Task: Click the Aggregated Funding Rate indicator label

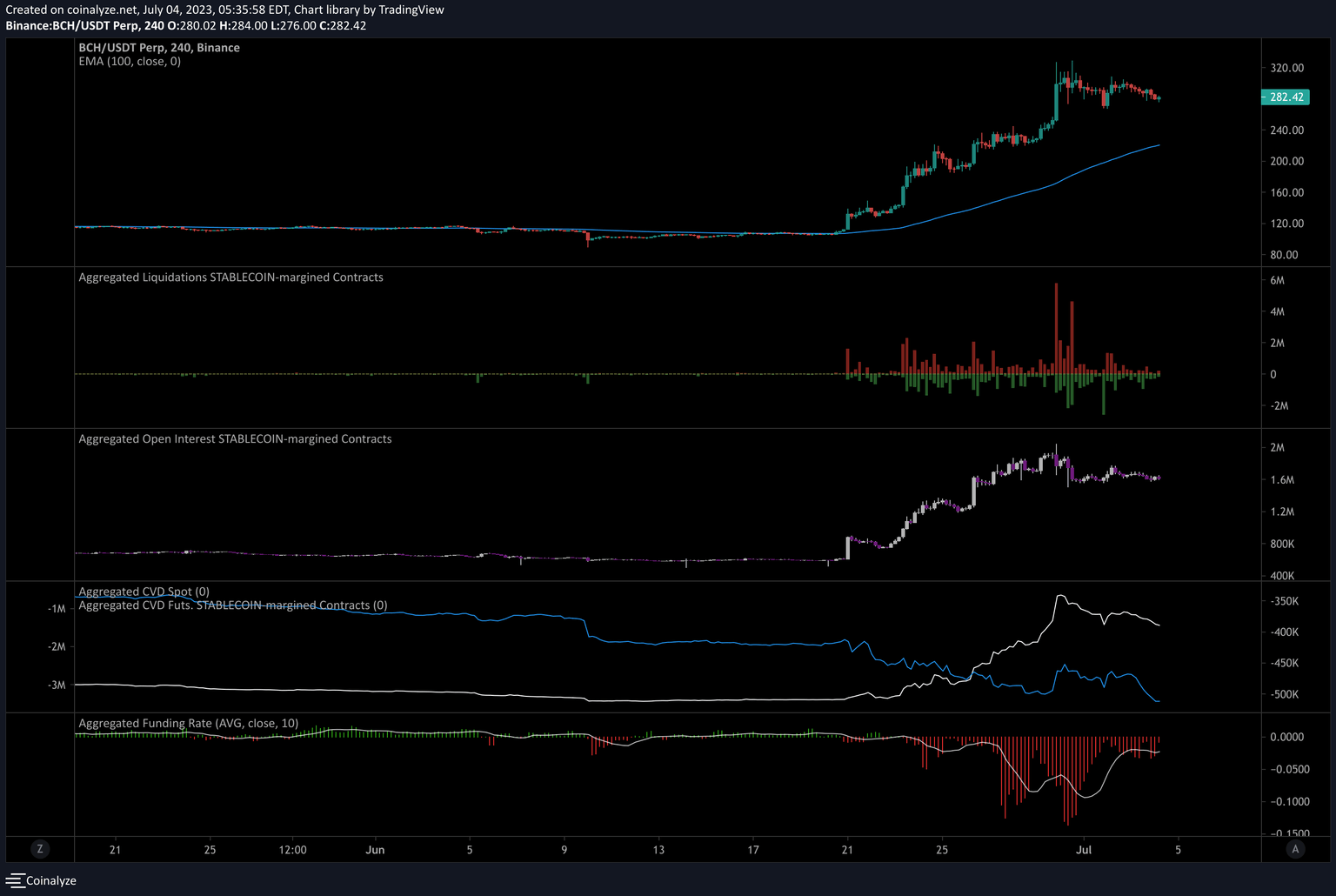Action: click(x=188, y=723)
